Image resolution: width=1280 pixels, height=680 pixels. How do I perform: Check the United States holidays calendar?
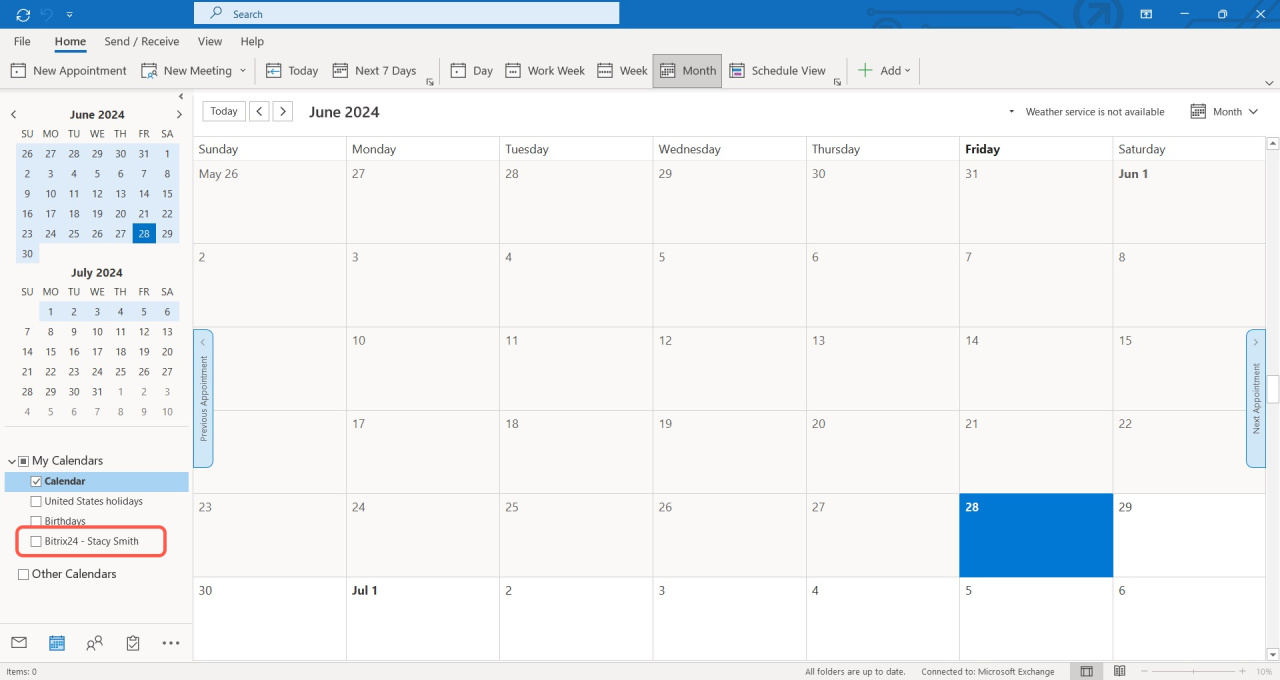[x=37, y=501]
